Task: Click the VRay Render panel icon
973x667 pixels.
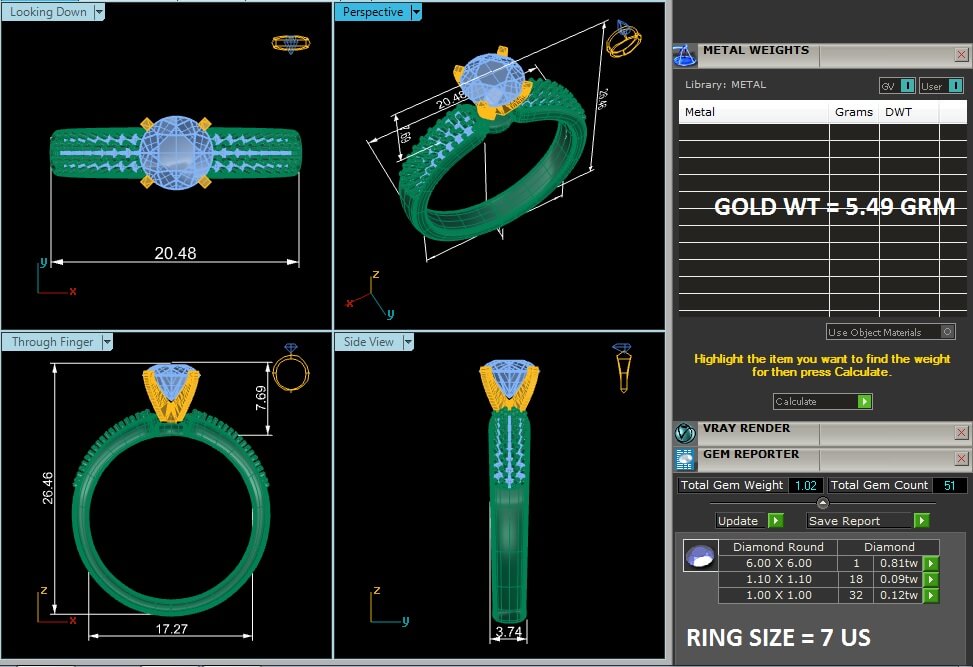Action: pos(685,433)
